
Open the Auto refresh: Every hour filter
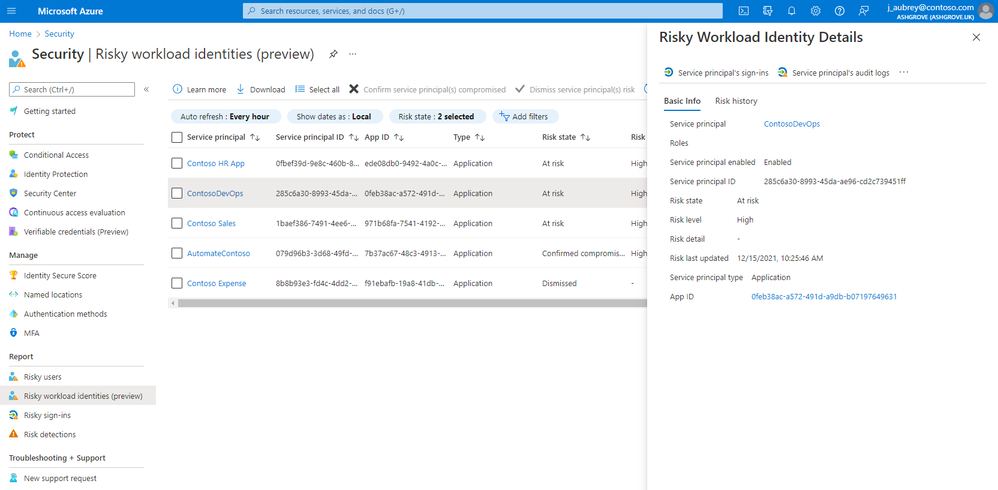point(226,116)
